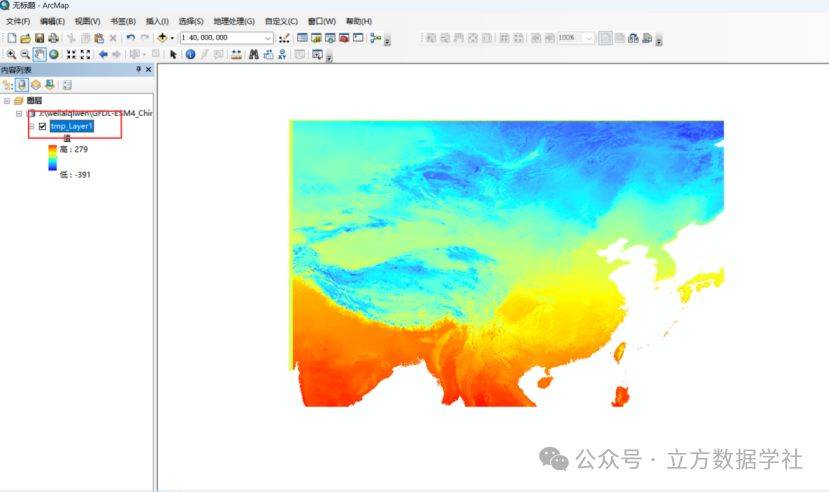Click the 图层 data frame label
Viewport: 829px width, 492px height.
tap(34, 100)
